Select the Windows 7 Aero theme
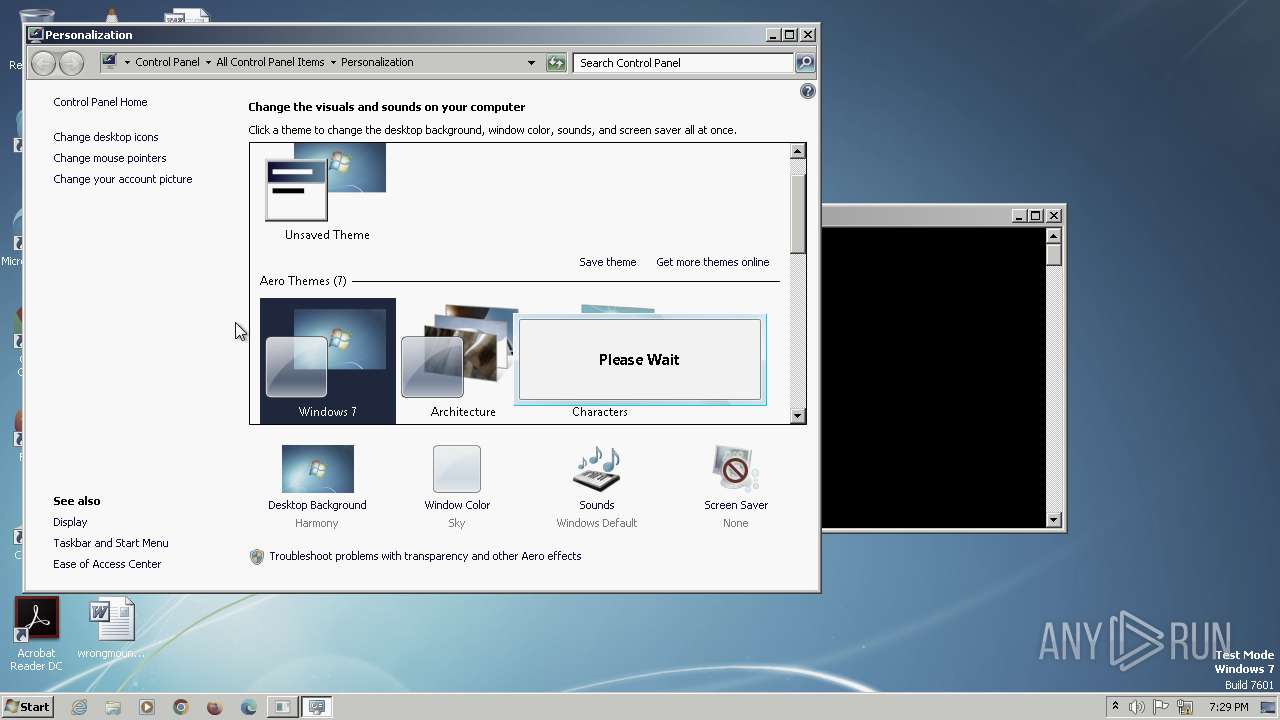 [x=327, y=360]
